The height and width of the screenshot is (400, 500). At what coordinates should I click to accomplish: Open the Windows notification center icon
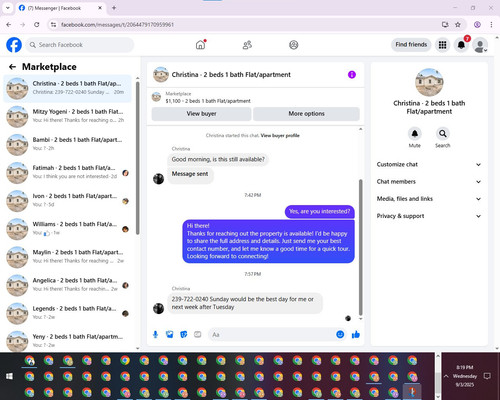(x=487, y=376)
